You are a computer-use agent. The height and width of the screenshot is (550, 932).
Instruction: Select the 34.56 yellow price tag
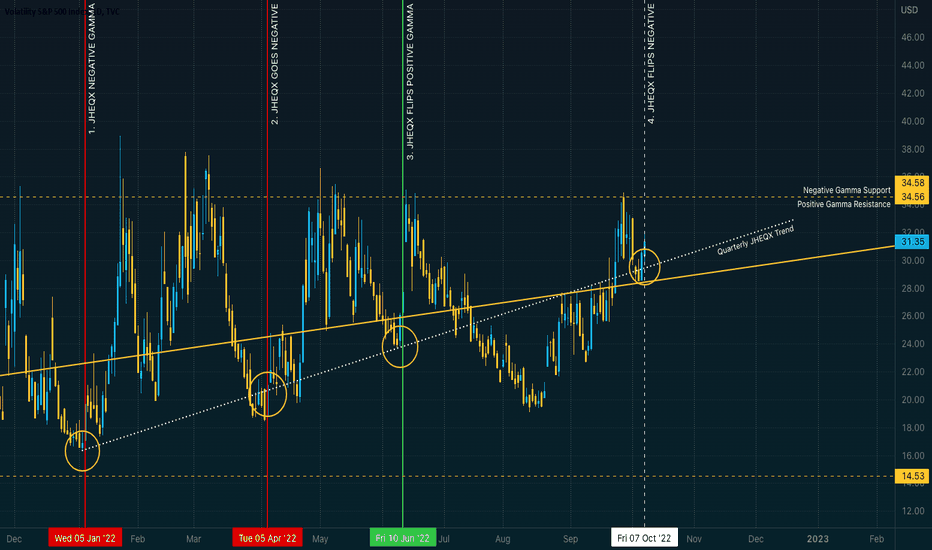pos(912,197)
